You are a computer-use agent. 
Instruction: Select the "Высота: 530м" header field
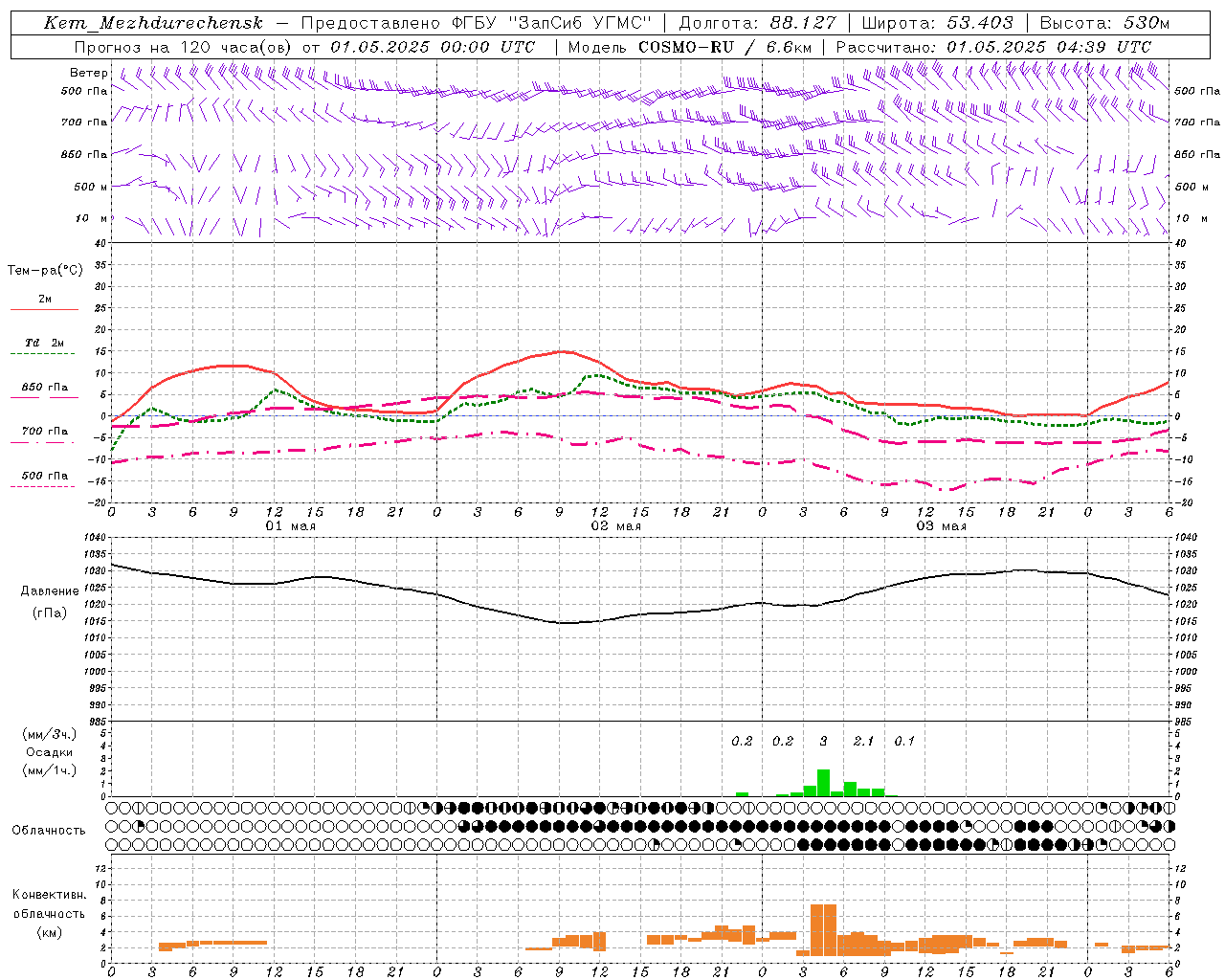click(x=1104, y=23)
